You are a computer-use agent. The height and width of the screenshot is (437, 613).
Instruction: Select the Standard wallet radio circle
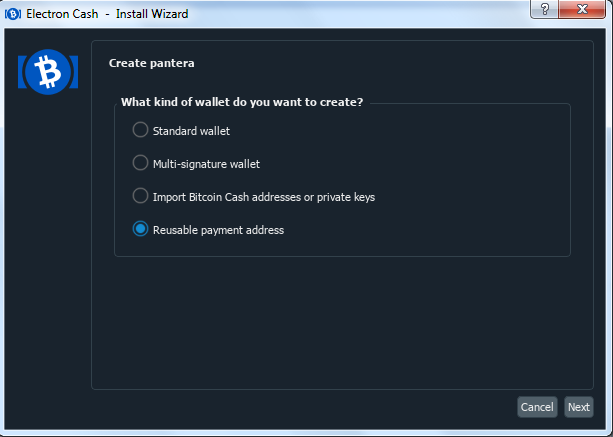click(x=140, y=130)
